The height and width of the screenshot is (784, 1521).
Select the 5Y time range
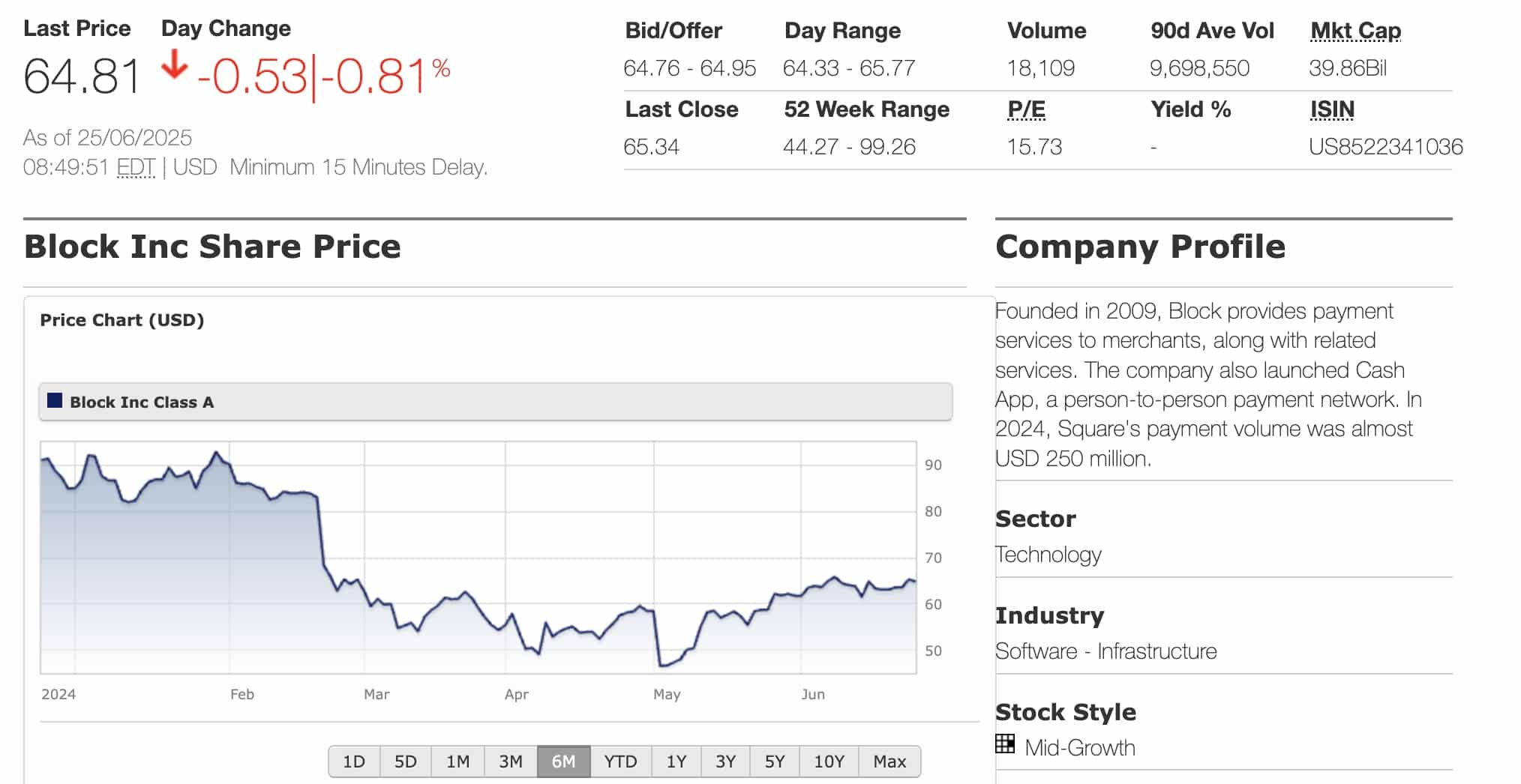[x=773, y=761]
